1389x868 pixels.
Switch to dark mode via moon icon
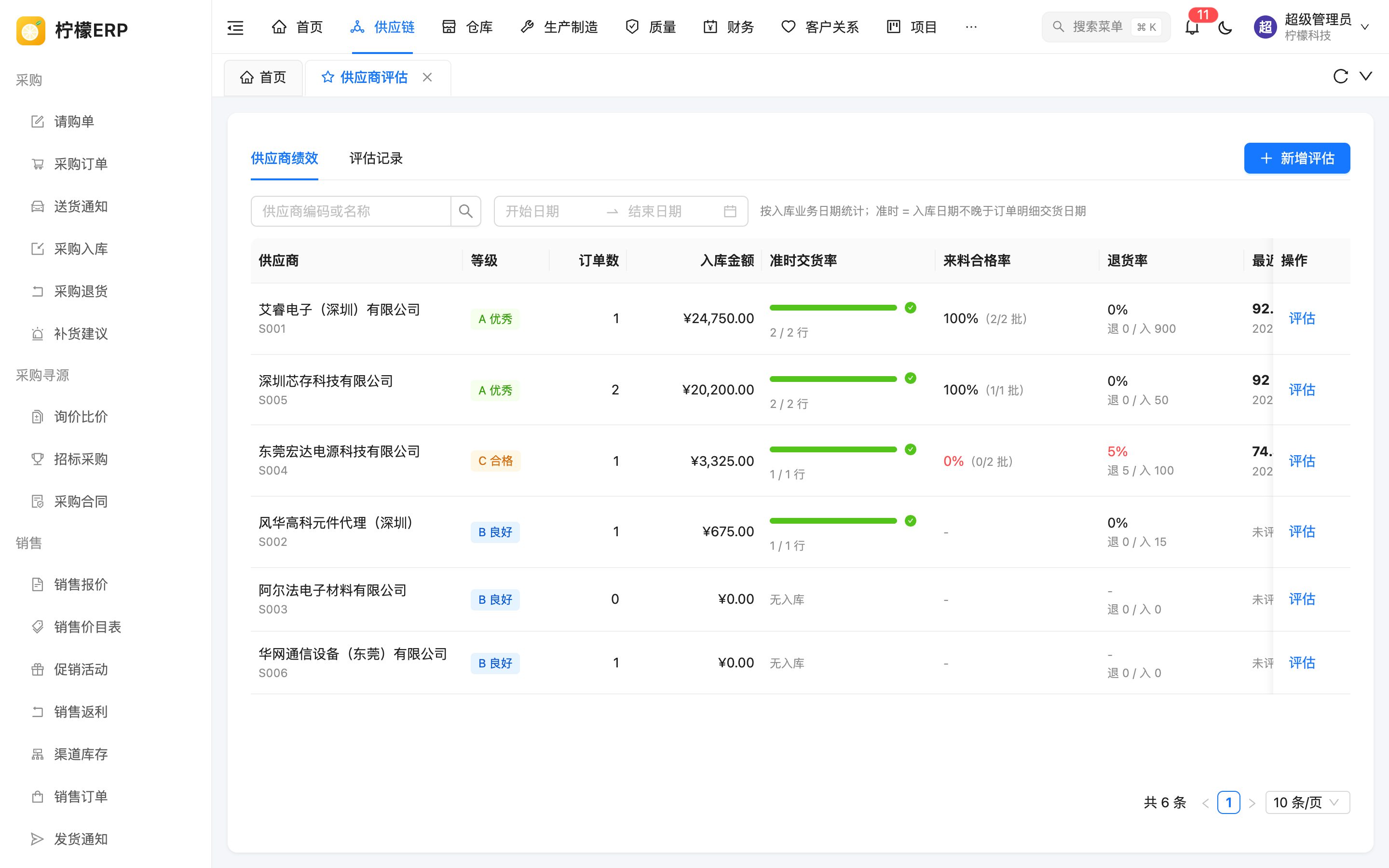1225,27
